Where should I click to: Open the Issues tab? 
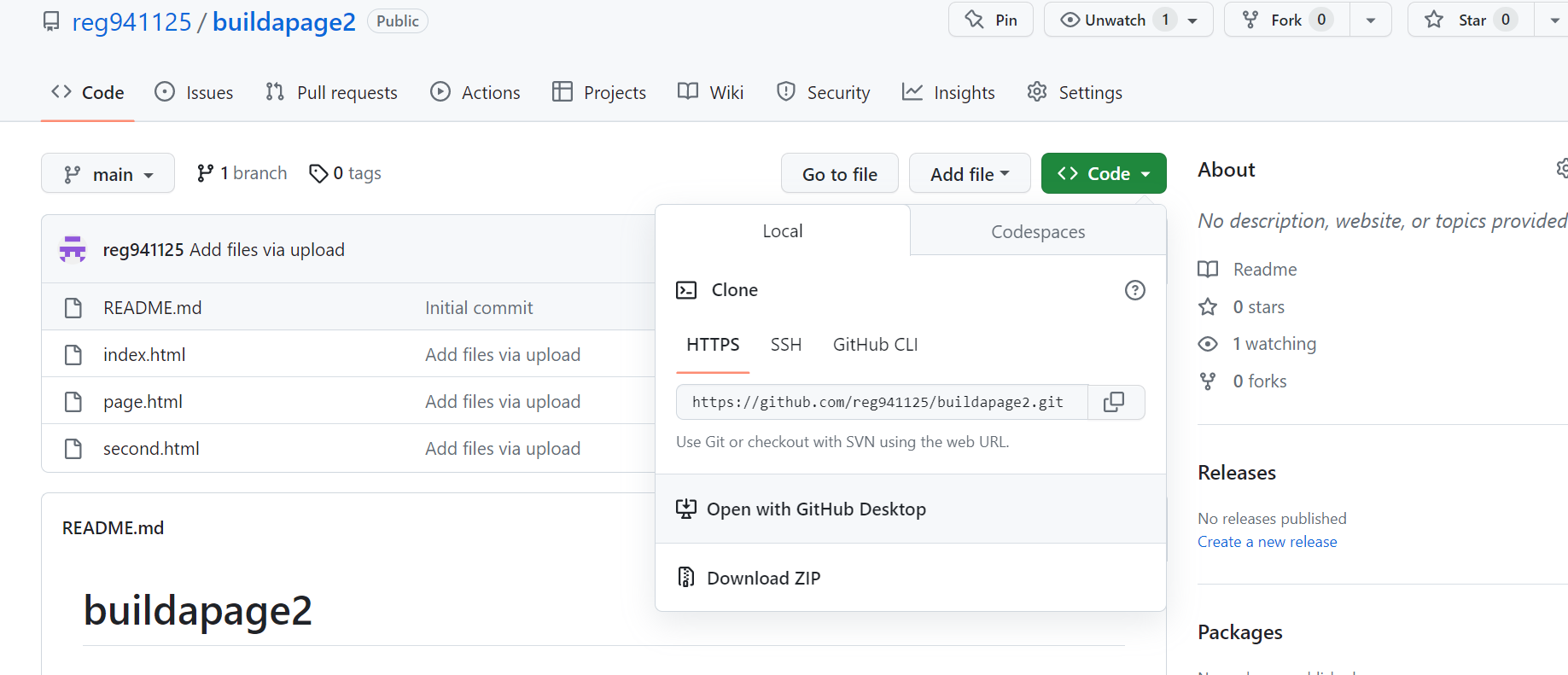coord(194,92)
